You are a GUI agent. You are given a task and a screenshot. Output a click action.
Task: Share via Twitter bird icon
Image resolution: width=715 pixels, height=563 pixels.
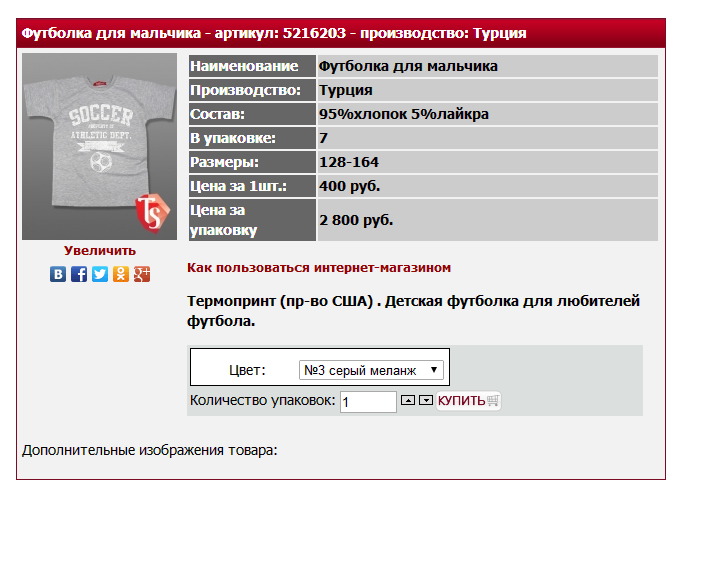pos(100,274)
